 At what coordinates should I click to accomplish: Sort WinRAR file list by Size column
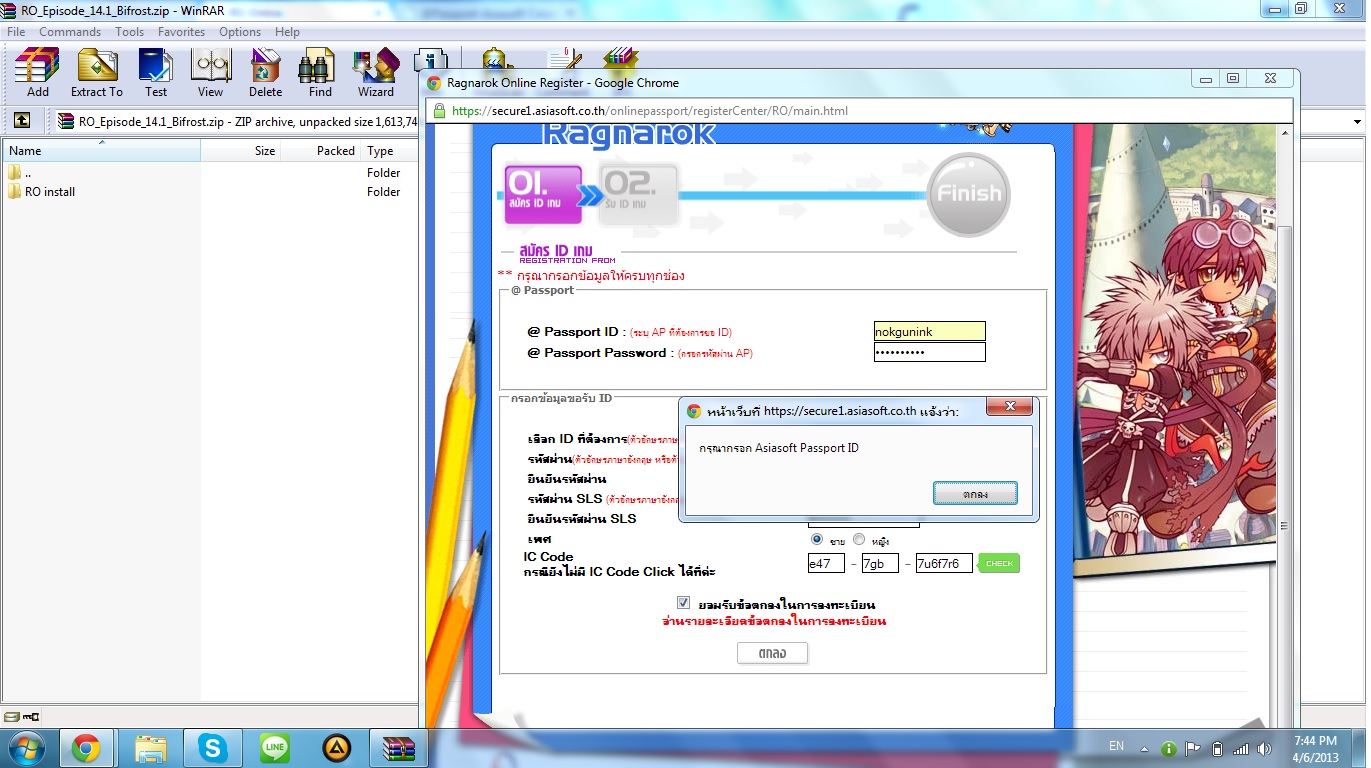pos(240,151)
